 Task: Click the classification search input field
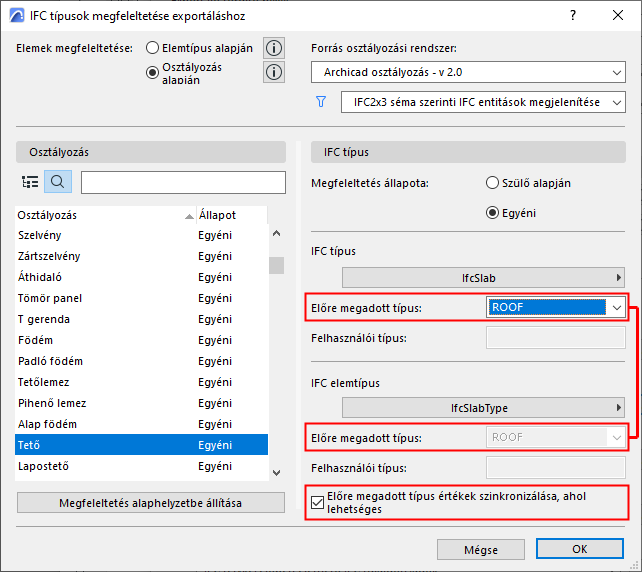pyautogui.click(x=183, y=182)
